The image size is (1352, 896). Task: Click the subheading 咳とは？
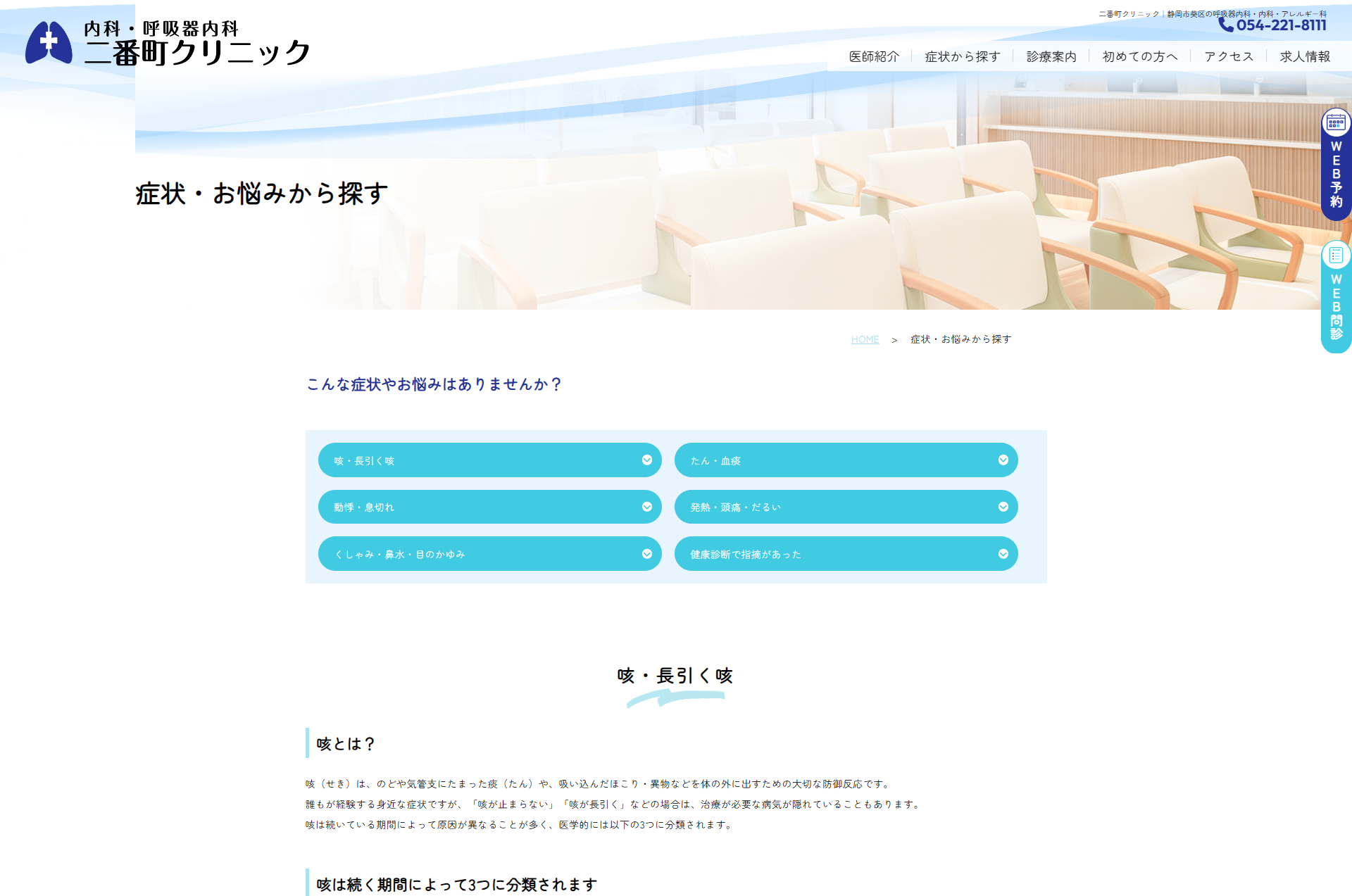pyautogui.click(x=346, y=744)
